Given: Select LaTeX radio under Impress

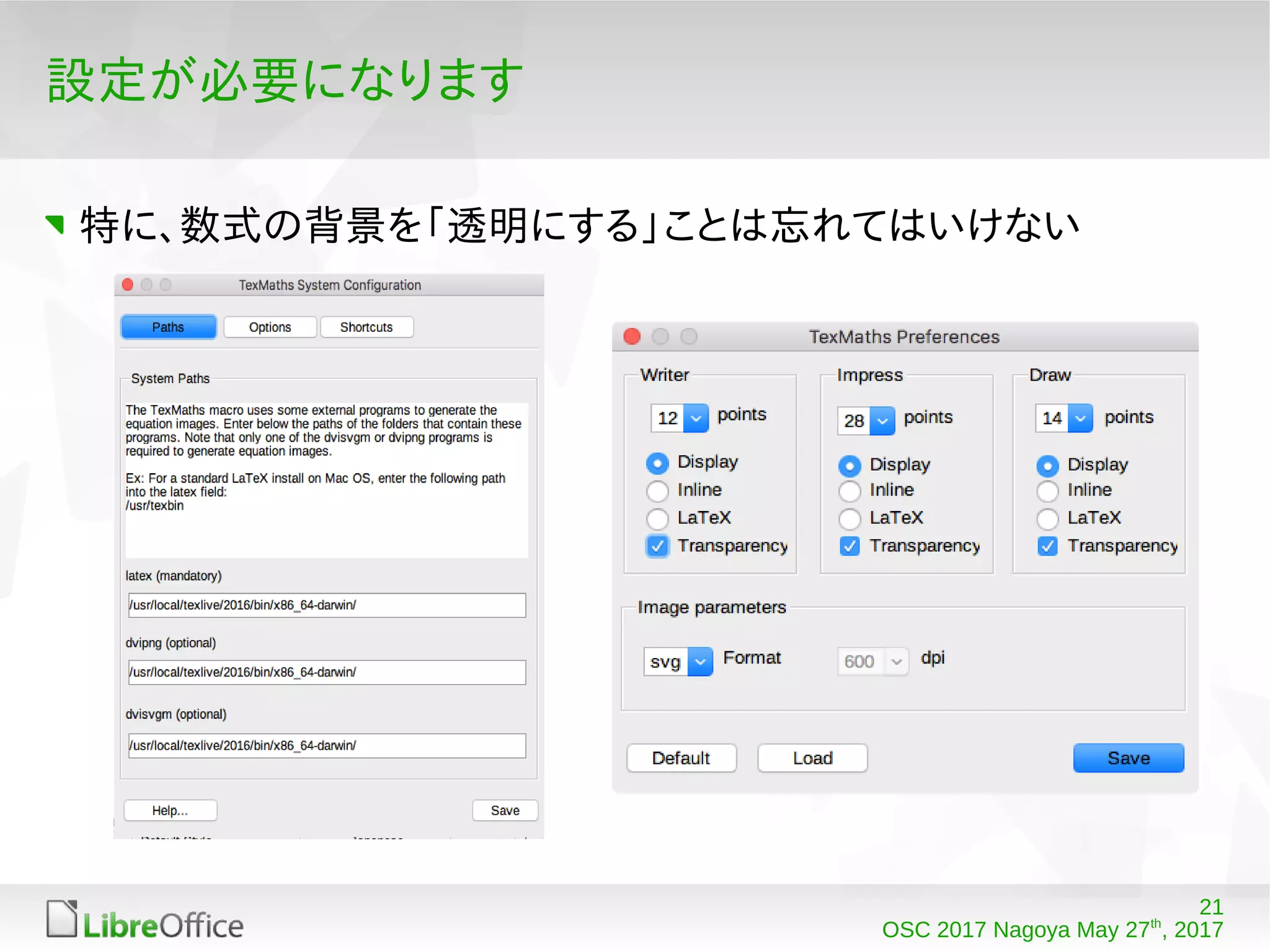Looking at the screenshot, I should [850, 518].
